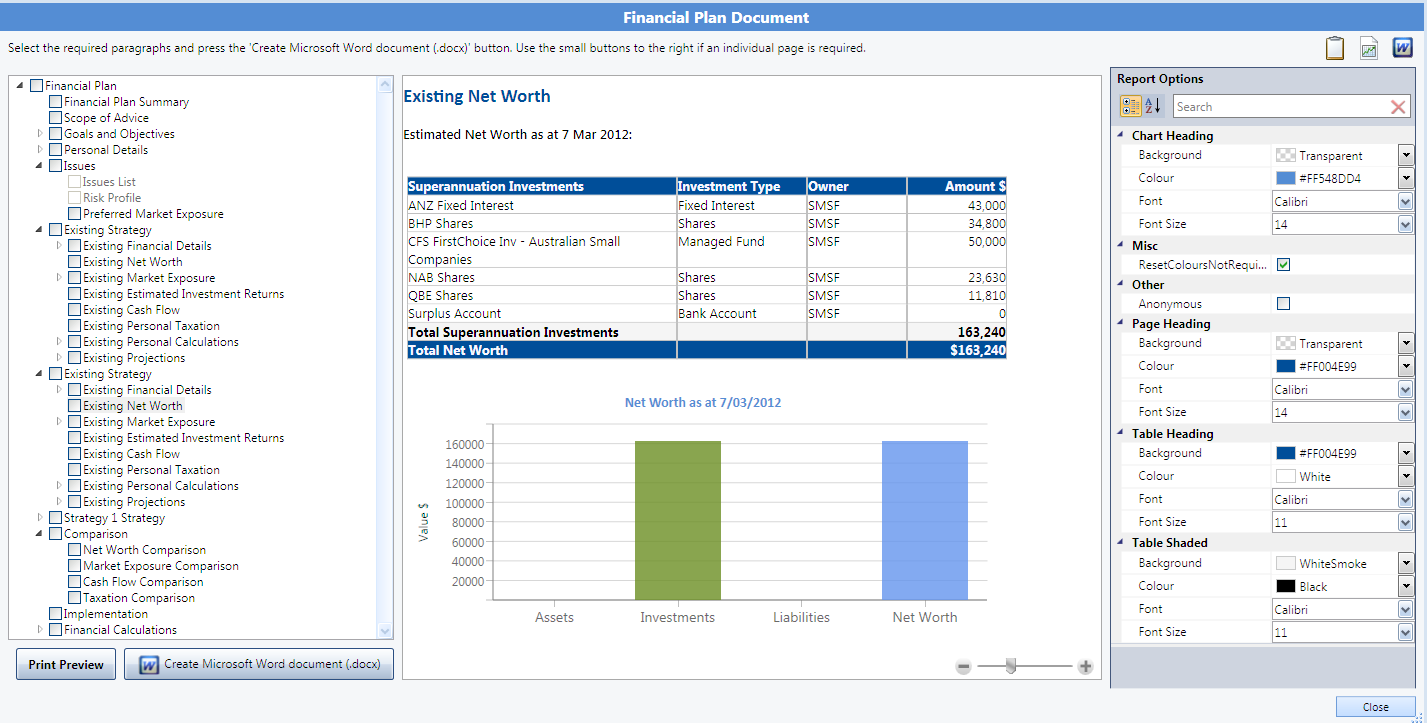Screen dimensions: 1427x723
Task: Click the 'Net Worth as at 7/03/2012' chart title
Action: 703,402
